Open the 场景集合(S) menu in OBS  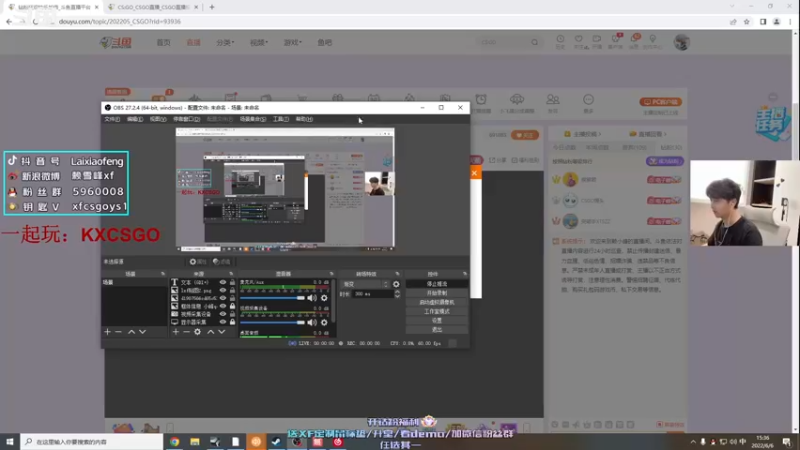tap(253, 119)
